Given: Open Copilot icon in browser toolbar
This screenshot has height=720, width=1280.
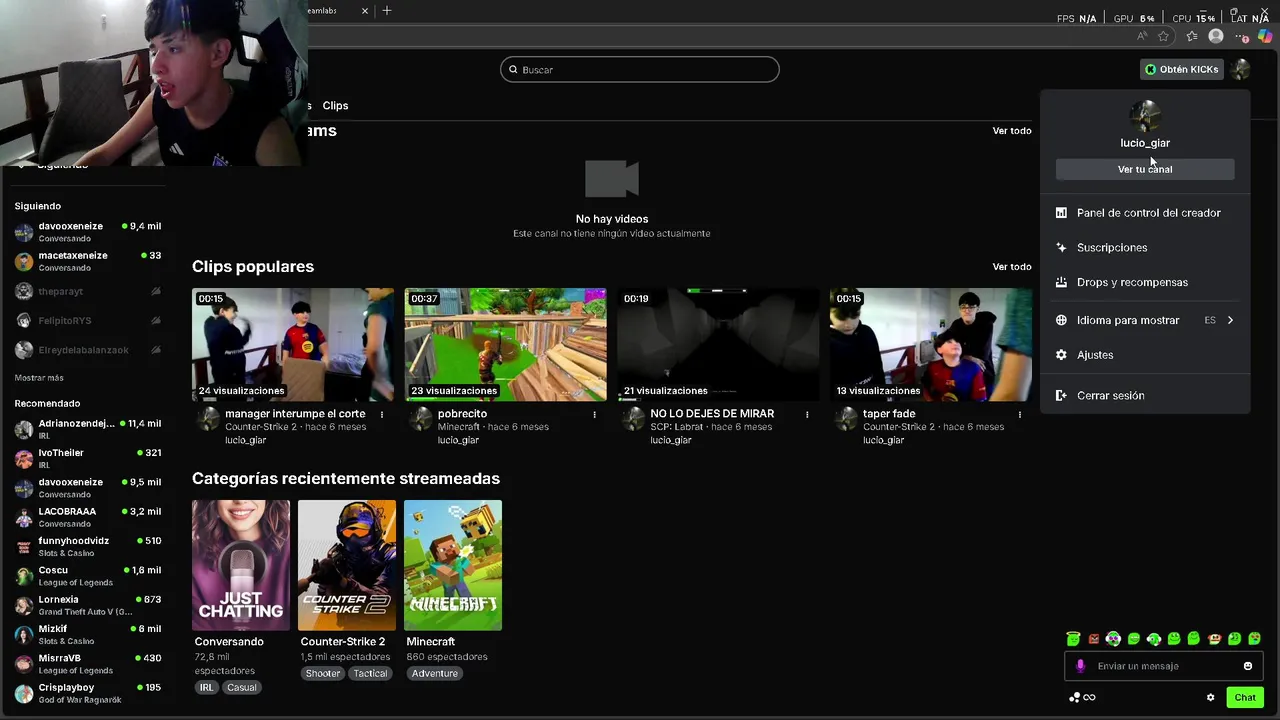Looking at the screenshot, I should pyautogui.click(x=1265, y=36).
